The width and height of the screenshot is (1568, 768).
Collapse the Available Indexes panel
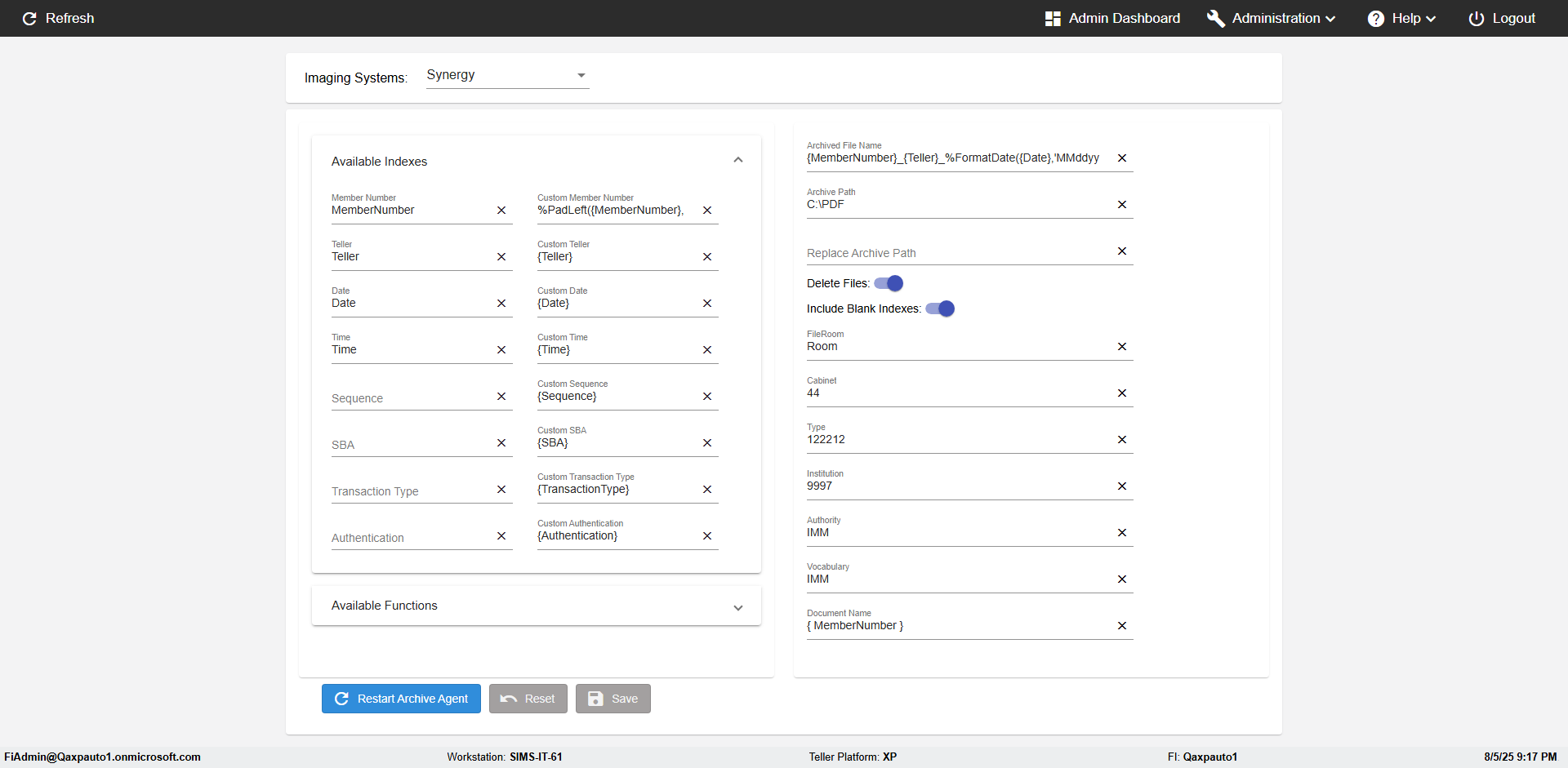click(x=738, y=160)
